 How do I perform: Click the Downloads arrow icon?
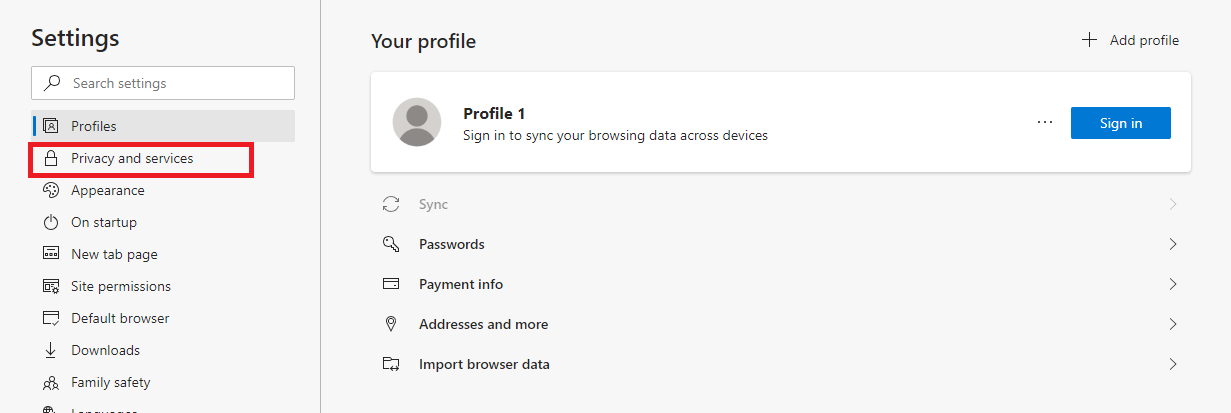[x=51, y=351]
